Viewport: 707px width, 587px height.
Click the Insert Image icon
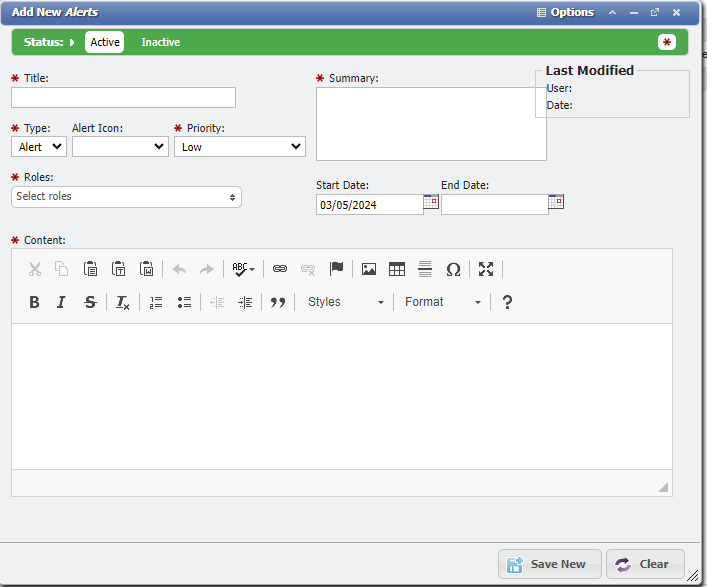point(369,269)
